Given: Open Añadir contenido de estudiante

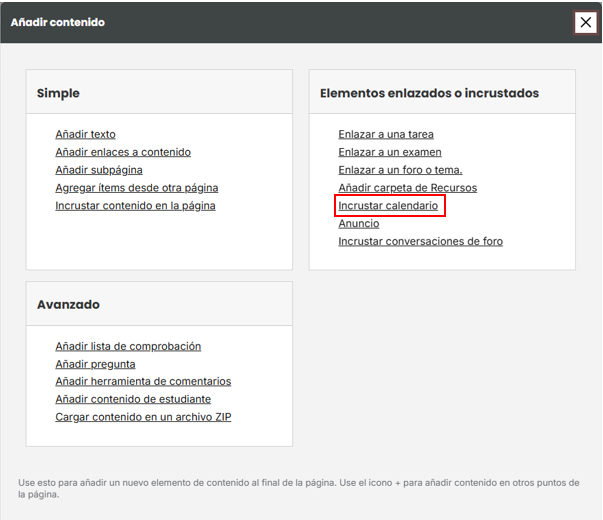Looking at the screenshot, I should coord(133,399).
